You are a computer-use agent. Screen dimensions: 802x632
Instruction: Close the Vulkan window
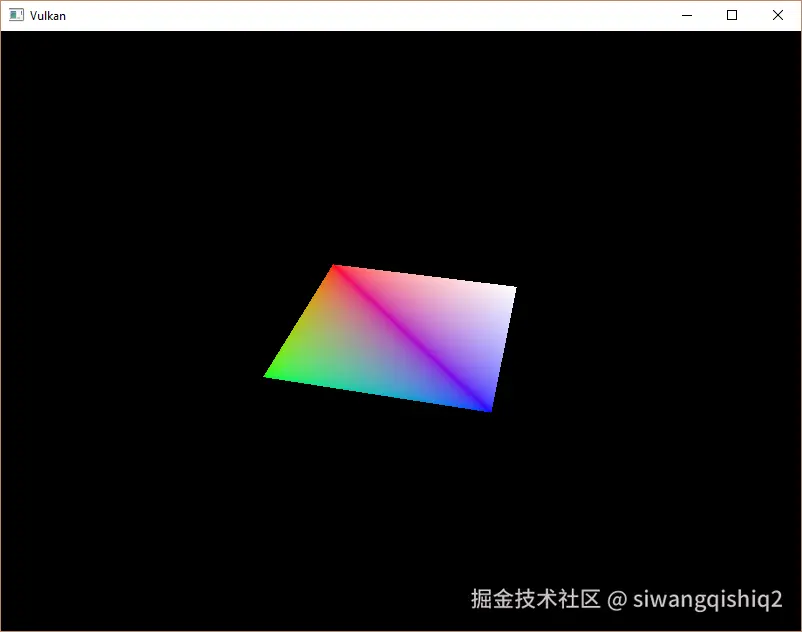[x=777, y=15]
